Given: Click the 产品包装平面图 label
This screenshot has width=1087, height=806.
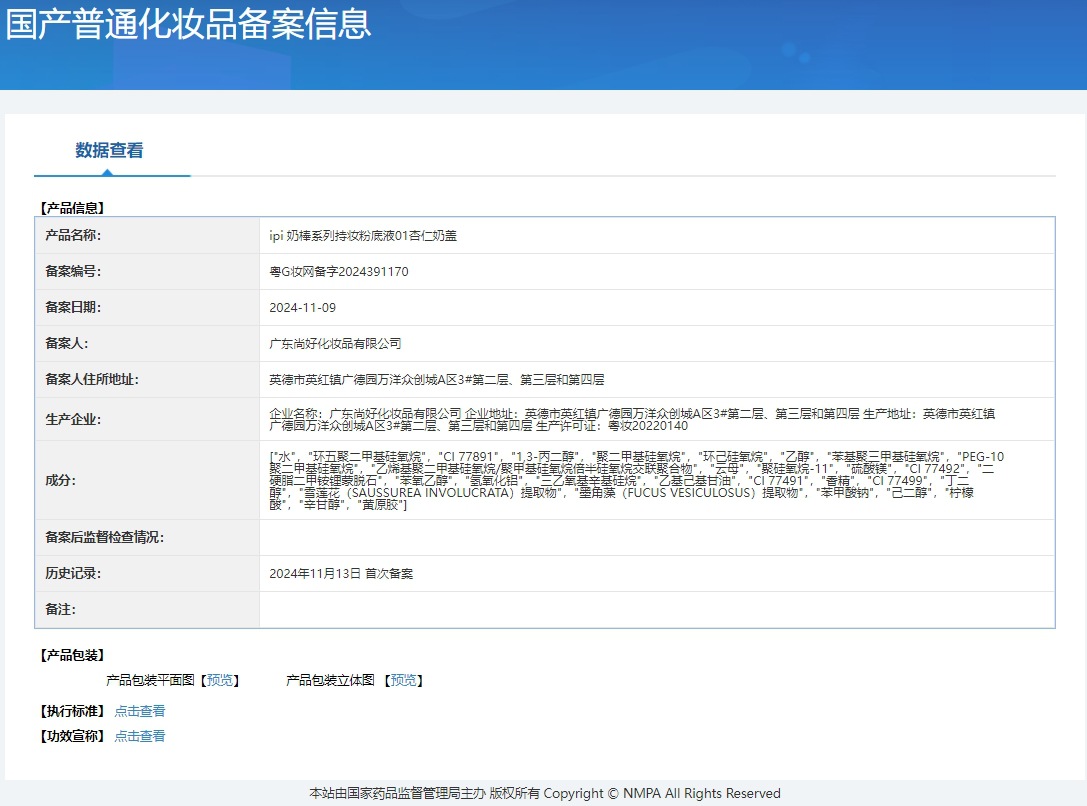Looking at the screenshot, I should 150,681.
